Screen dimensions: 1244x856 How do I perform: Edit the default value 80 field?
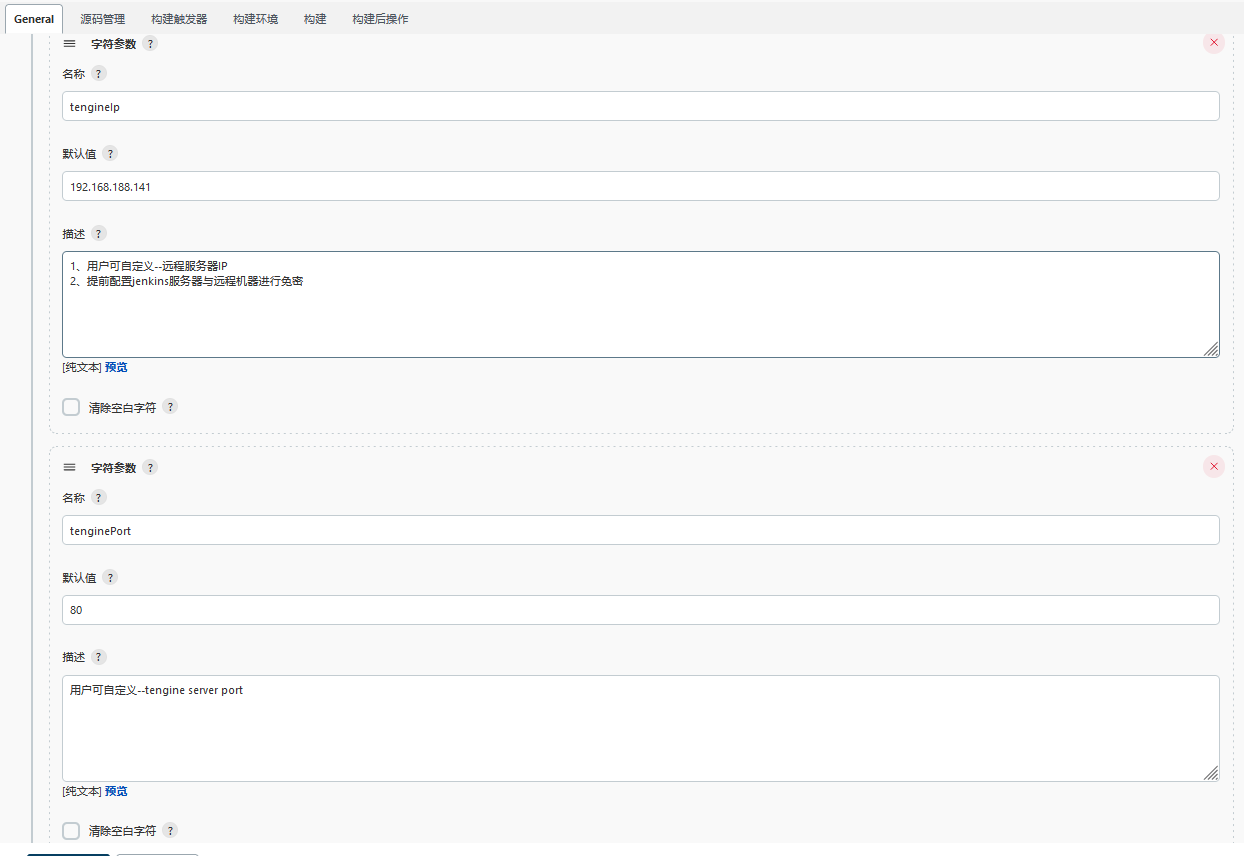tap(640, 610)
